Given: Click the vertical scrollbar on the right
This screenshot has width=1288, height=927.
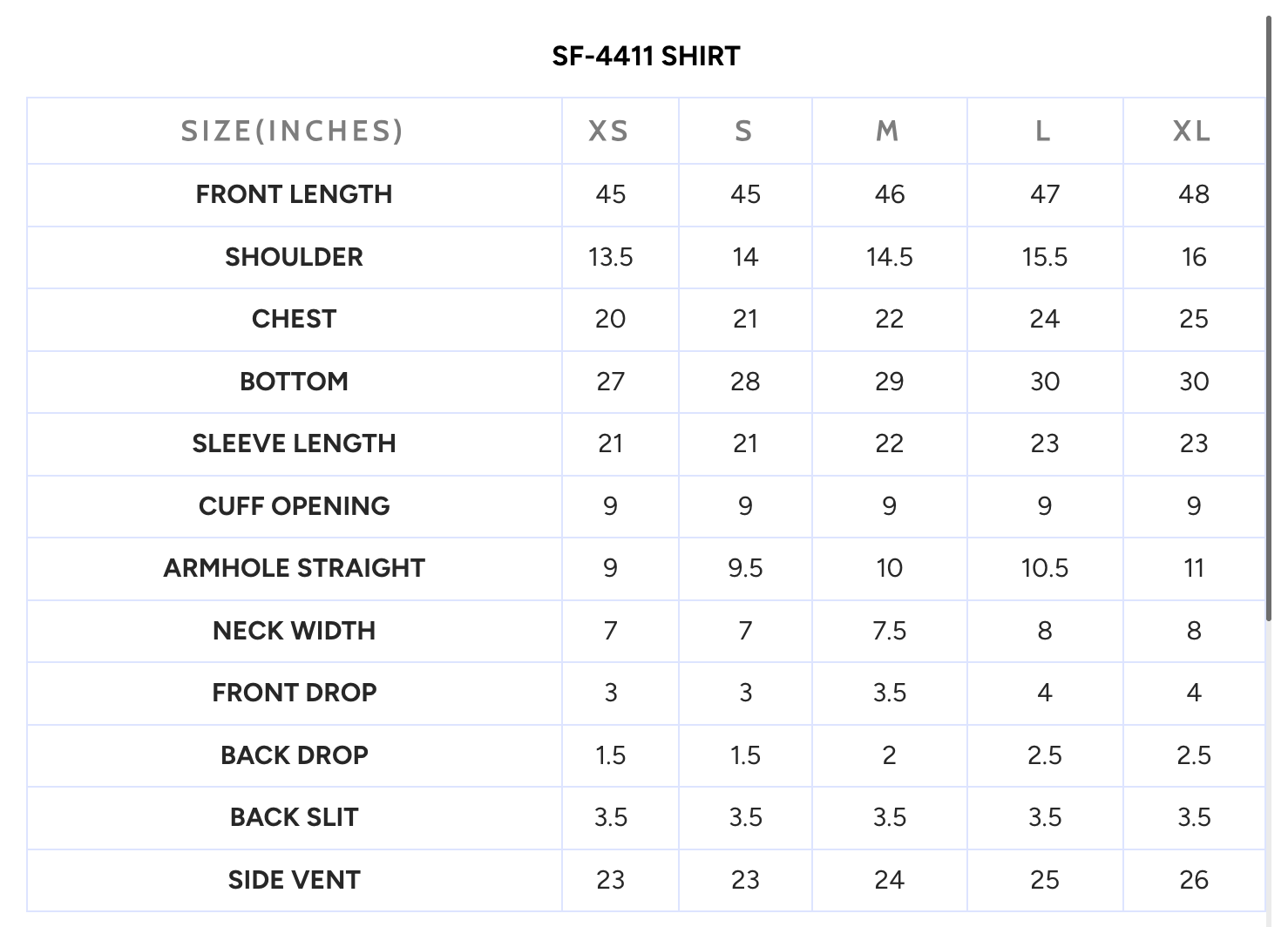Looking at the screenshot, I should pos(1268,318).
